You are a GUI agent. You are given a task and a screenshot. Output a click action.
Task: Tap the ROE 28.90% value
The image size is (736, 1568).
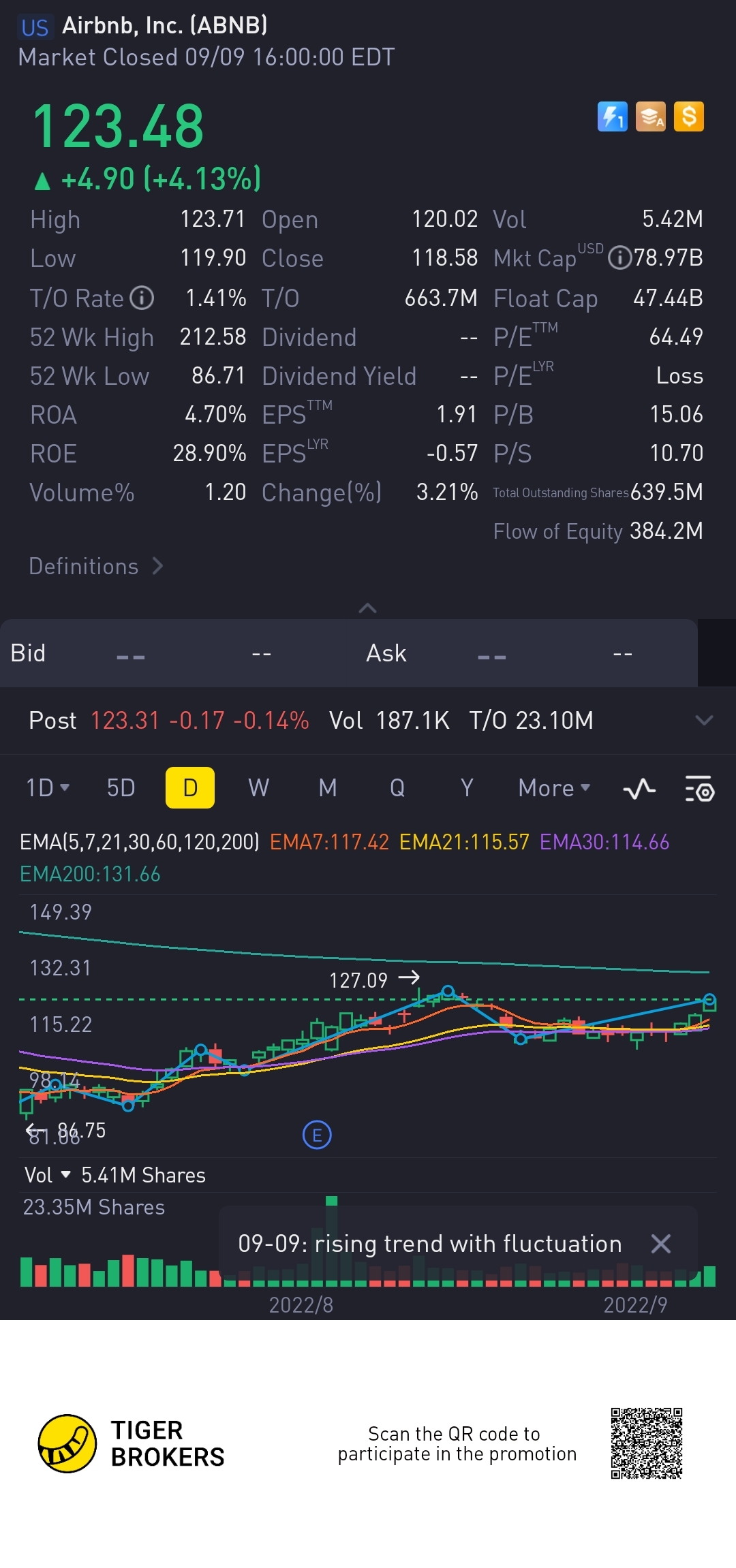point(209,453)
